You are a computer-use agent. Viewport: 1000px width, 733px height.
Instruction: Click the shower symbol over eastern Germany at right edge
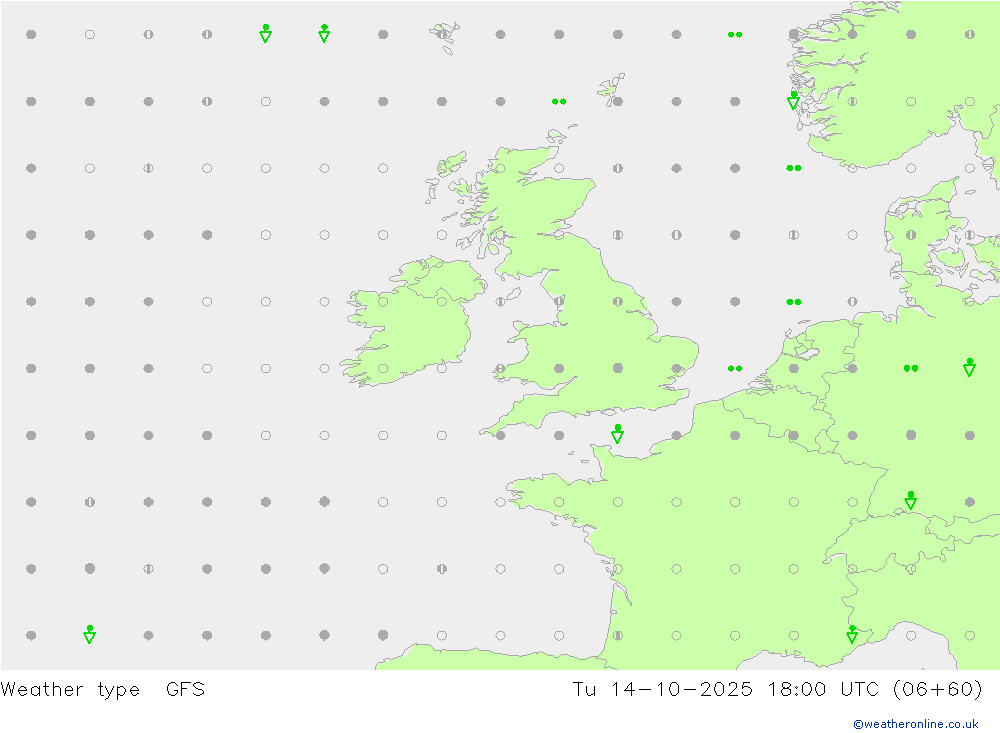tap(969, 367)
